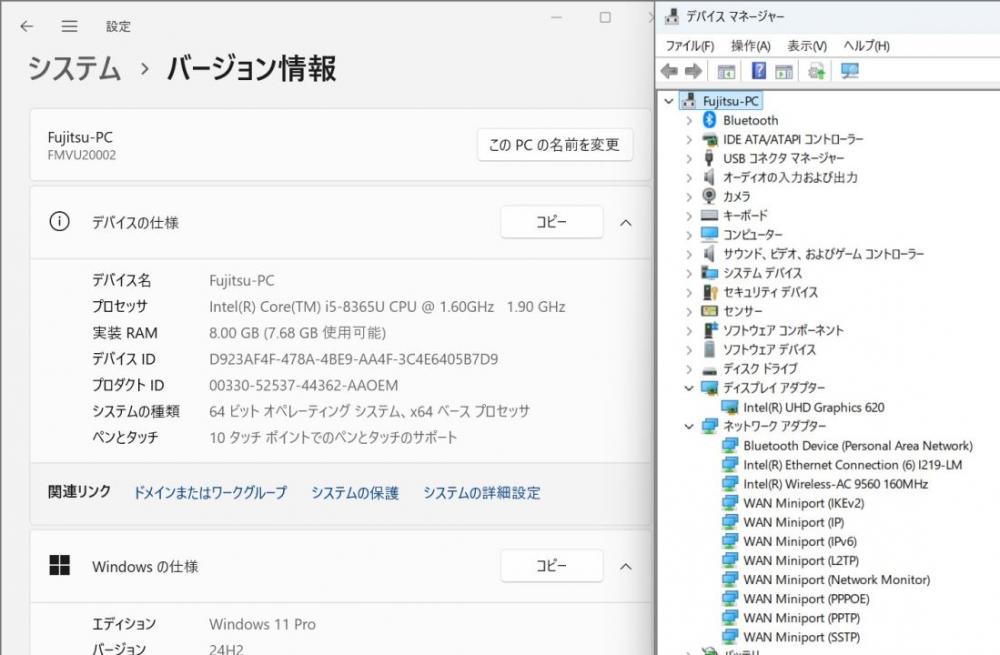The image size is (1000, 655).
Task: Click the Windows logo beside Windows の仕様
Action: click(59, 565)
